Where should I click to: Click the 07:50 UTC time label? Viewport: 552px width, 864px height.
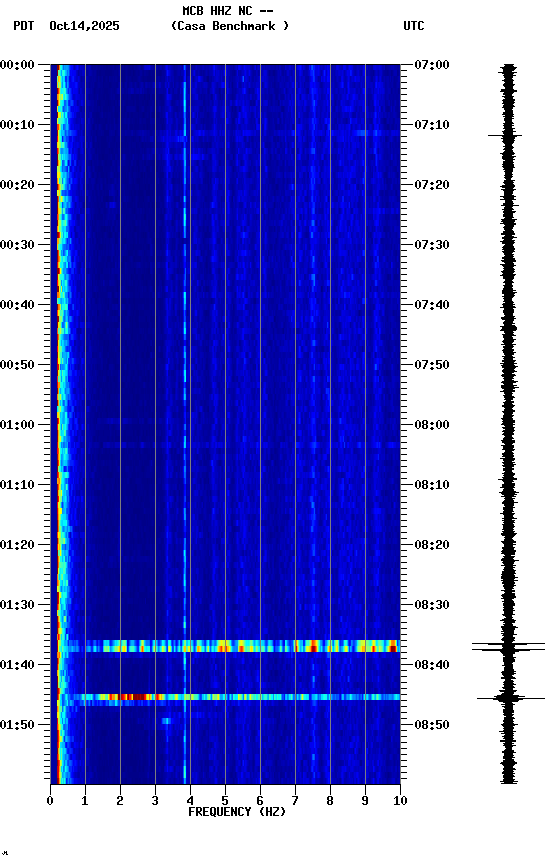431,365
